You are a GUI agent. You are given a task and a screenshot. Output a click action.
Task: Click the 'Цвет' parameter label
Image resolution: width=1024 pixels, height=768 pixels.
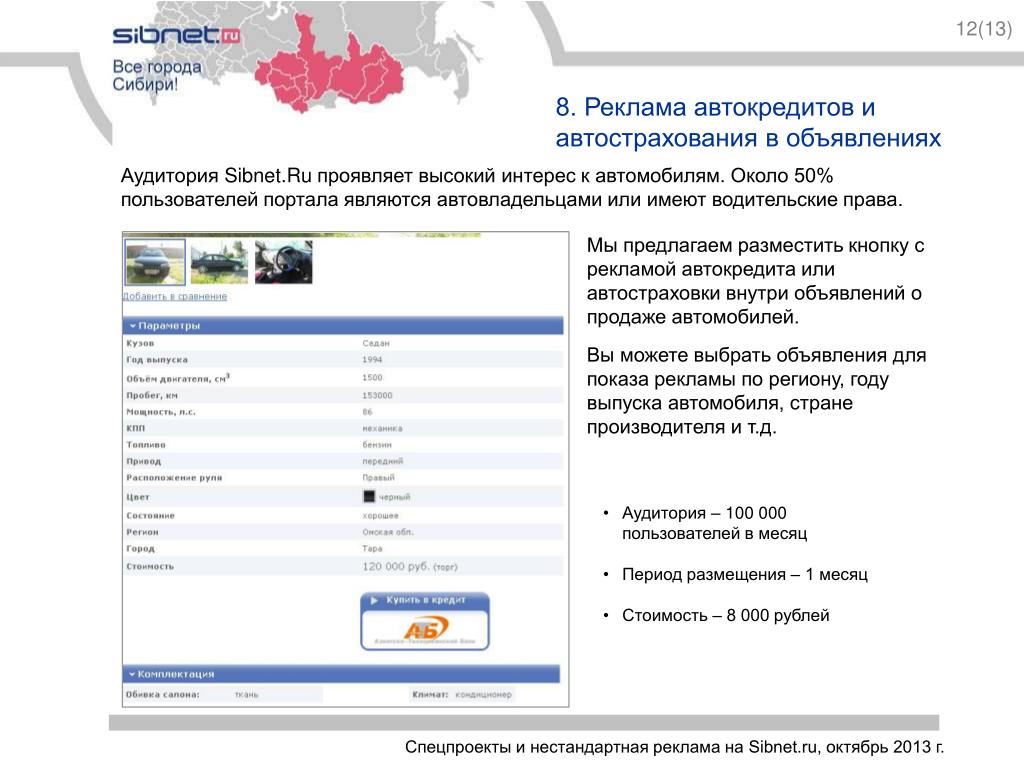click(x=138, y=497)
